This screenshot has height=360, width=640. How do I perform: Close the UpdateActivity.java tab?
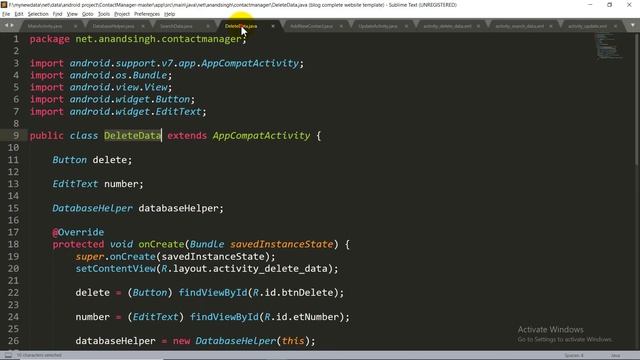pos(406,26)
